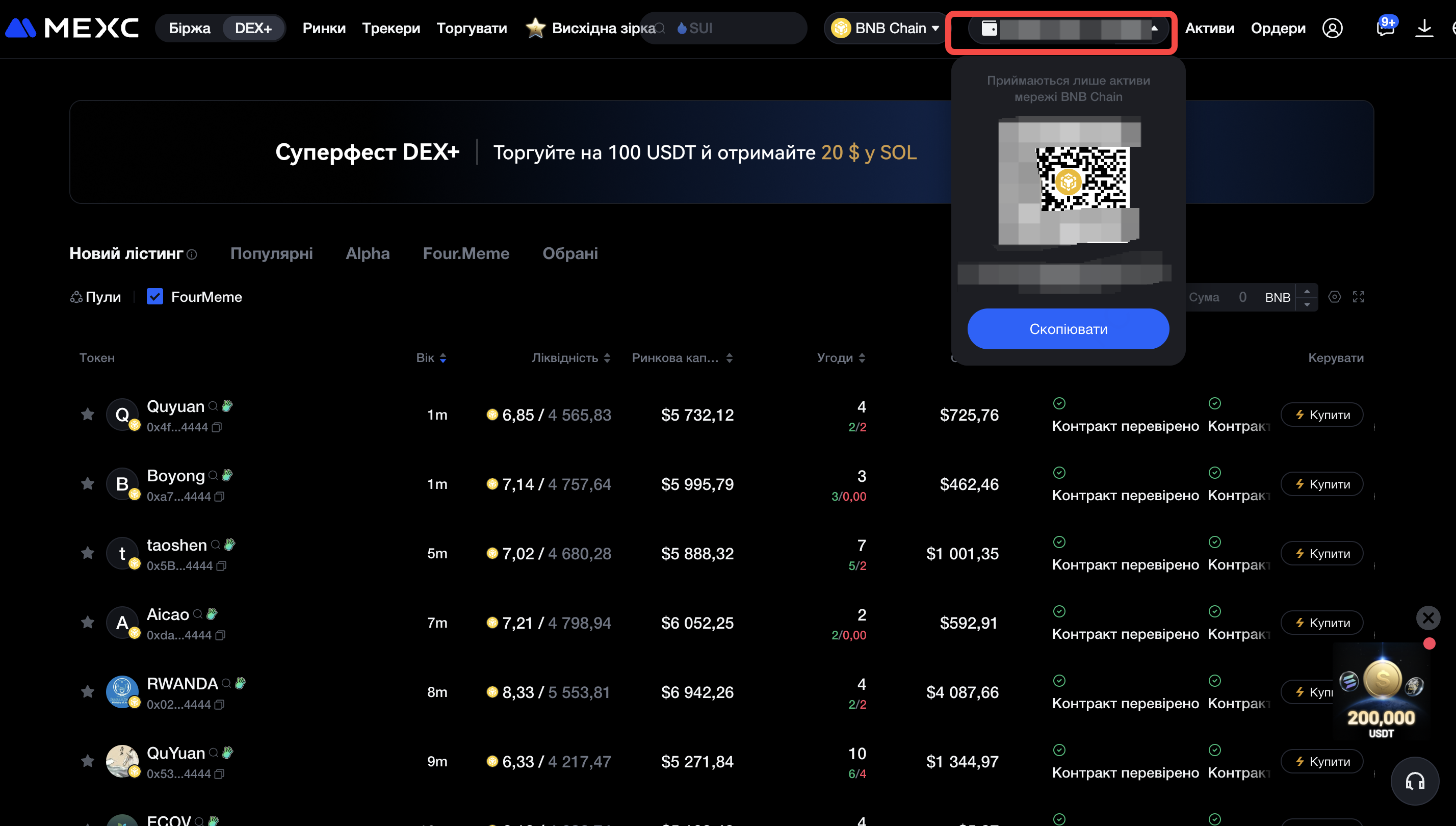Click Скопіювати to copy wallet address
This screenshot has width=1456, height=826.
pos(1068,328)
